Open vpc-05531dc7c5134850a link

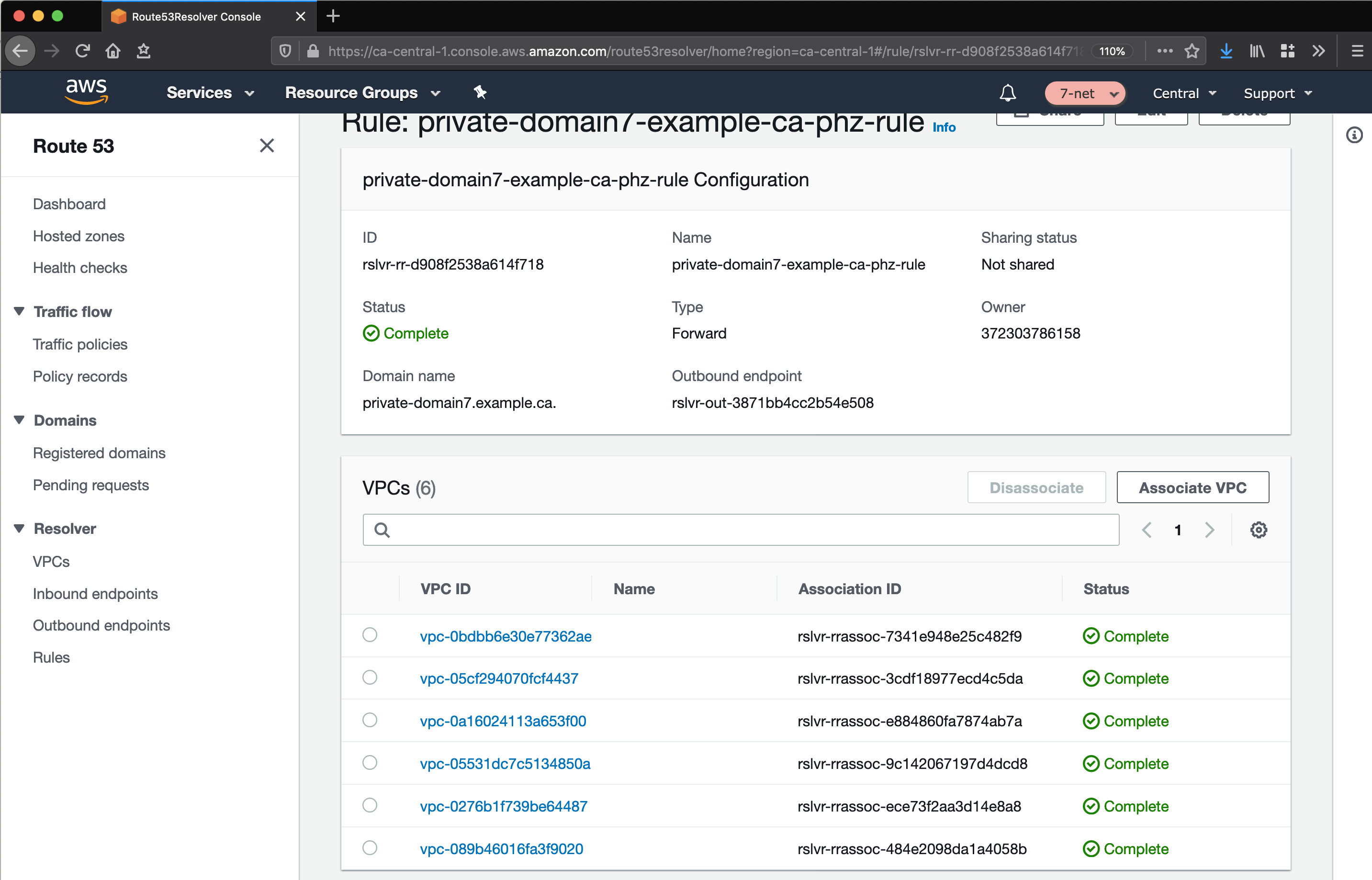505,764
